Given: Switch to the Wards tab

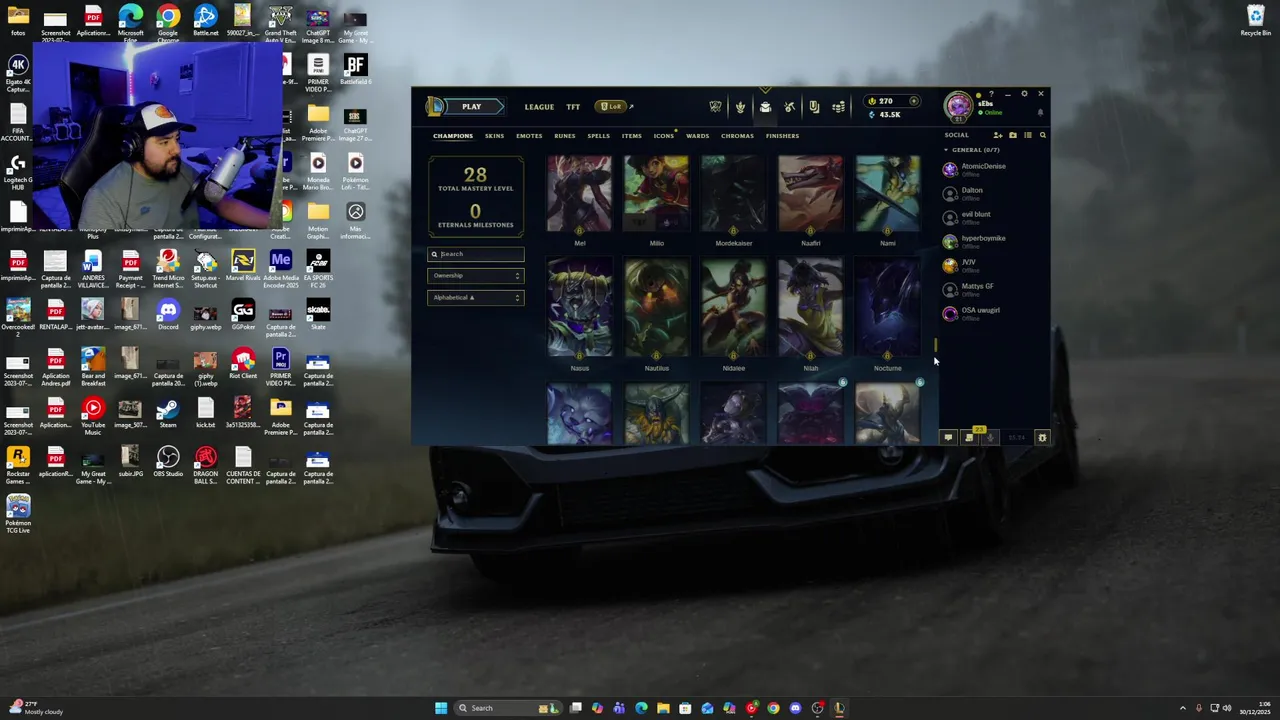Looking at the screenshot, I should (697, 136).
